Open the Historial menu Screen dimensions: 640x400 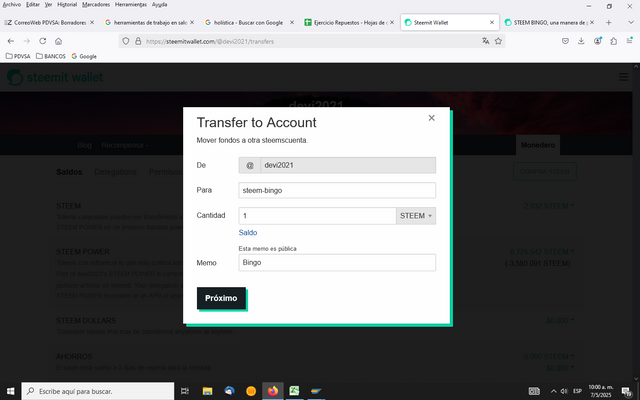tap(67, 4)
